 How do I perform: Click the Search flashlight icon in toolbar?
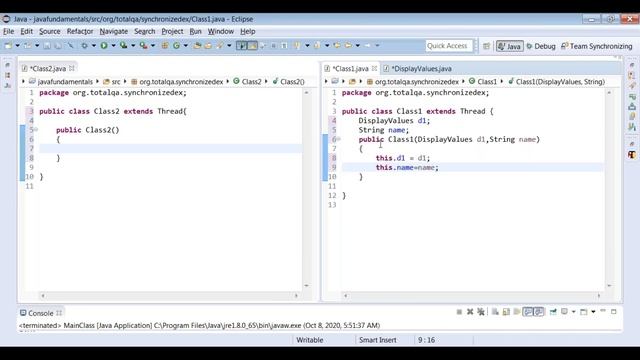tap(219, 46)
